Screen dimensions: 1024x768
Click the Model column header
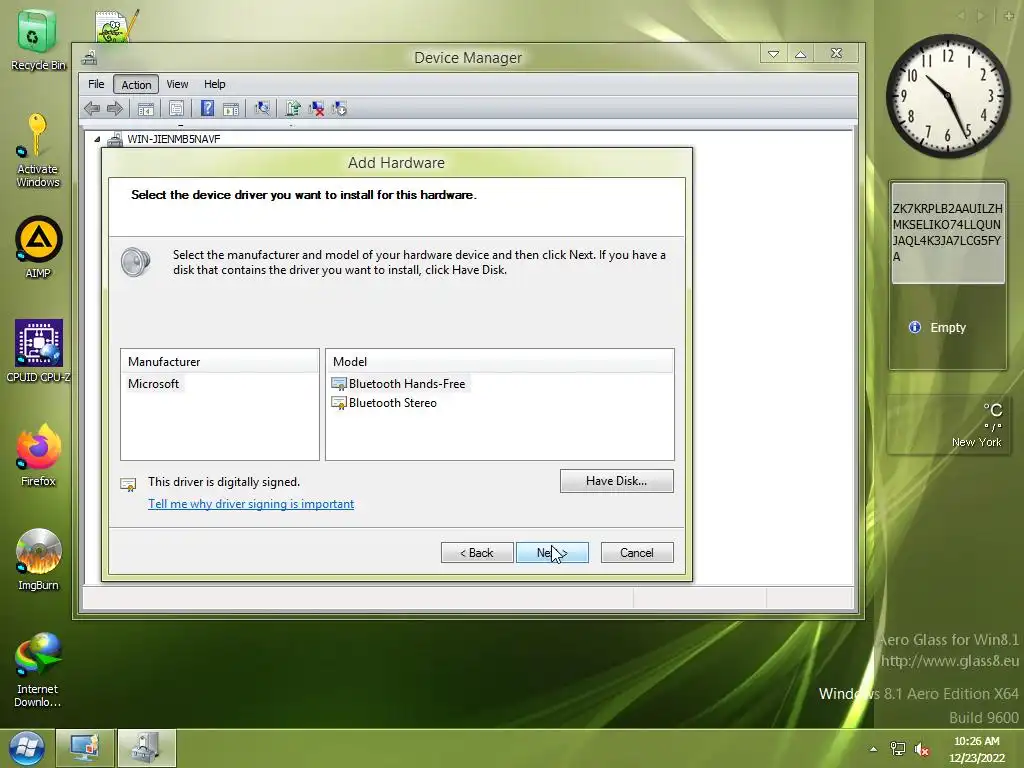tap(500, 361)
